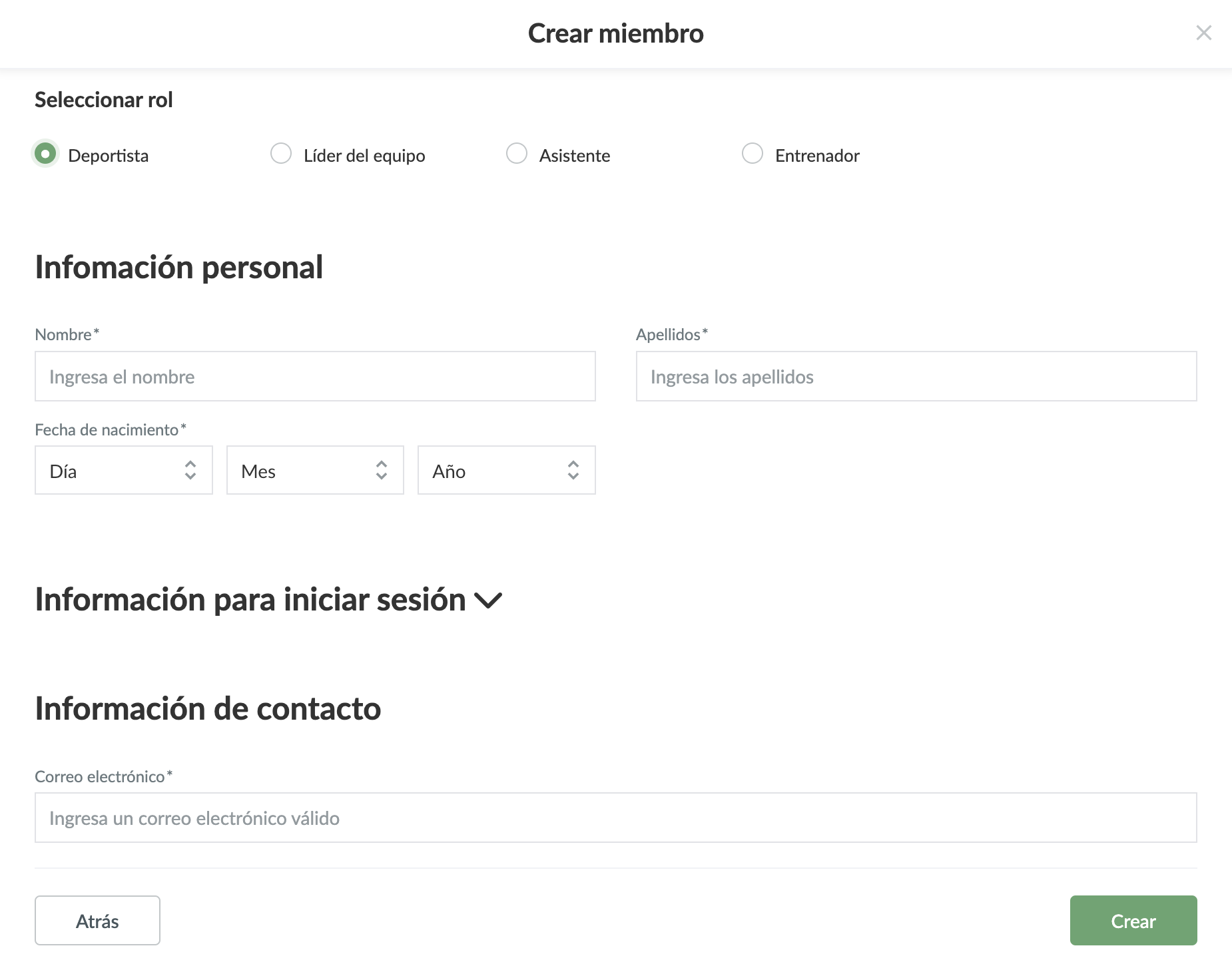This screenshot has height=980, width=1232.
Task: Click the Día dropdown arrows icon
Action: [x=190, y=471]
